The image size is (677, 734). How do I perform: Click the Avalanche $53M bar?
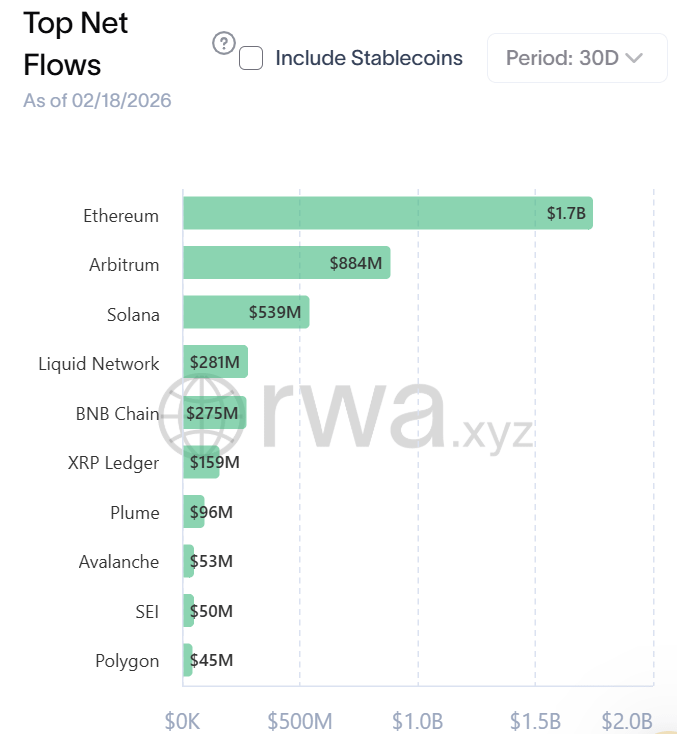(189, 561)
